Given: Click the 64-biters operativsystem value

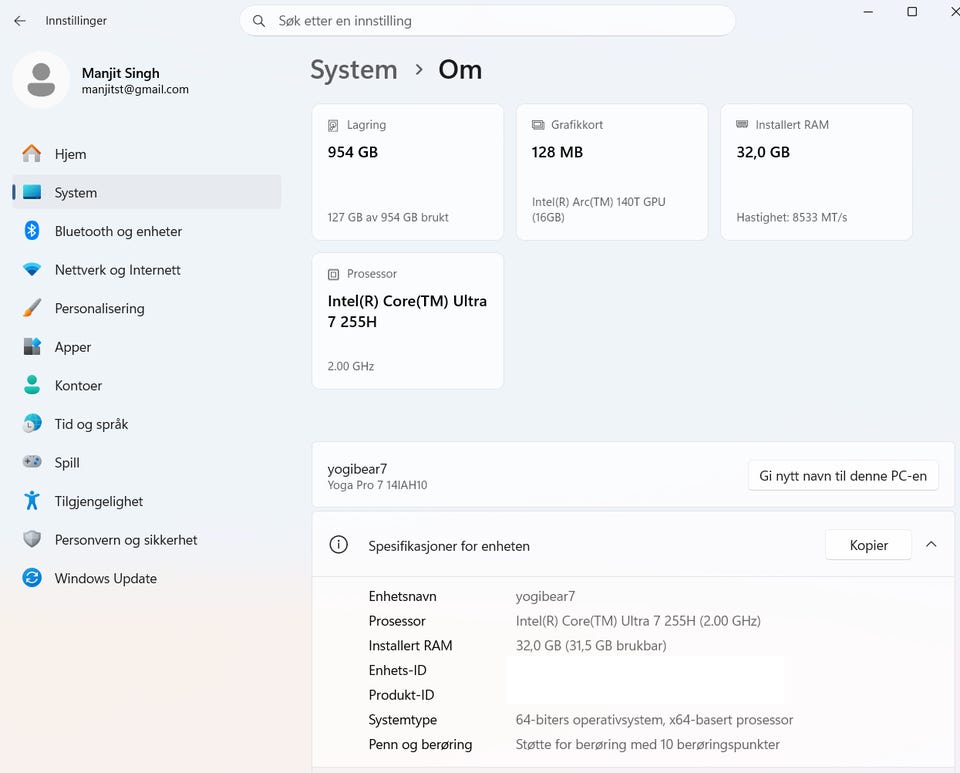Looking at the screenshot, I should pos(654,720).
